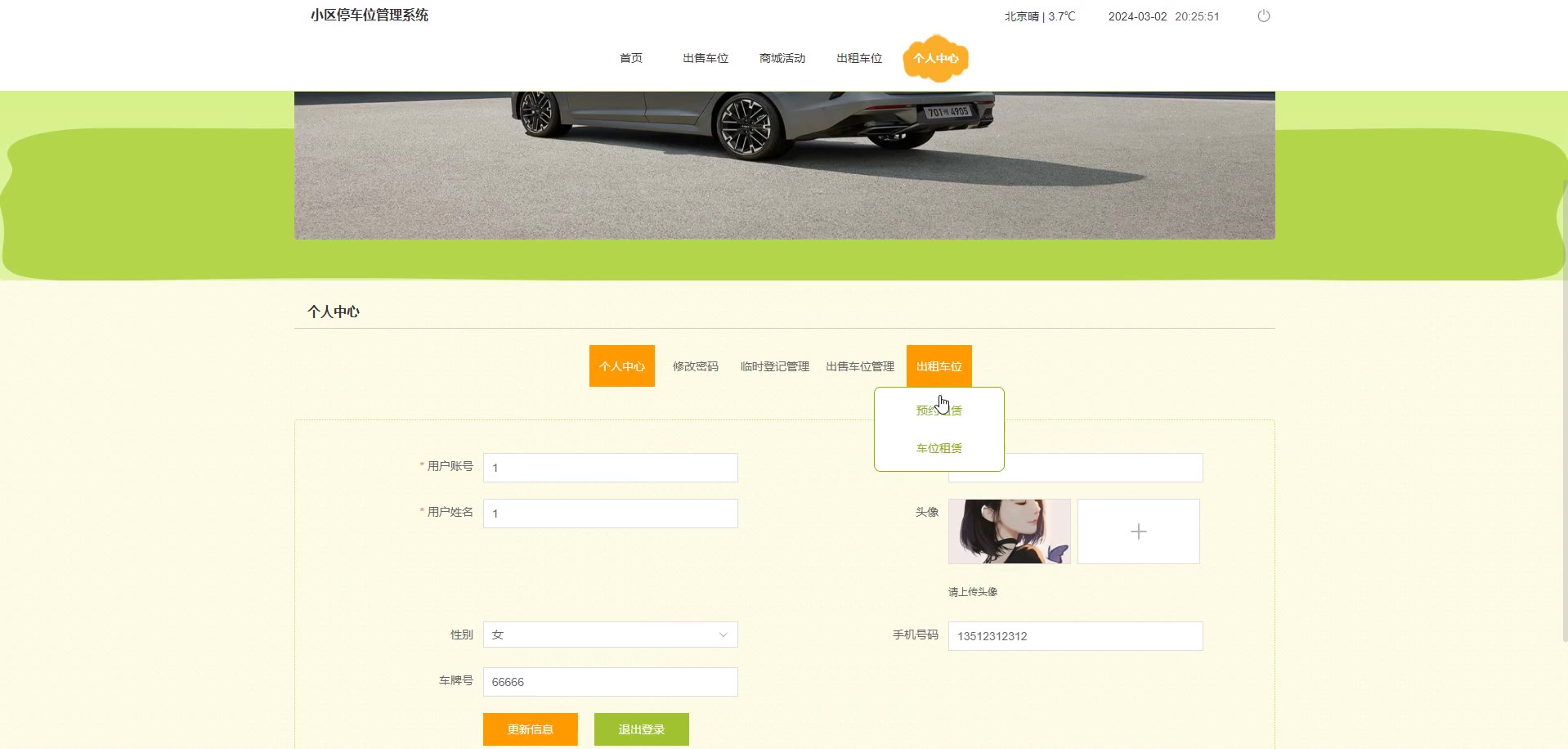Switch to 修改密码 tab
Viewport: 1568px width, 749px height.
pyautogui.click(x=696, y=366)
